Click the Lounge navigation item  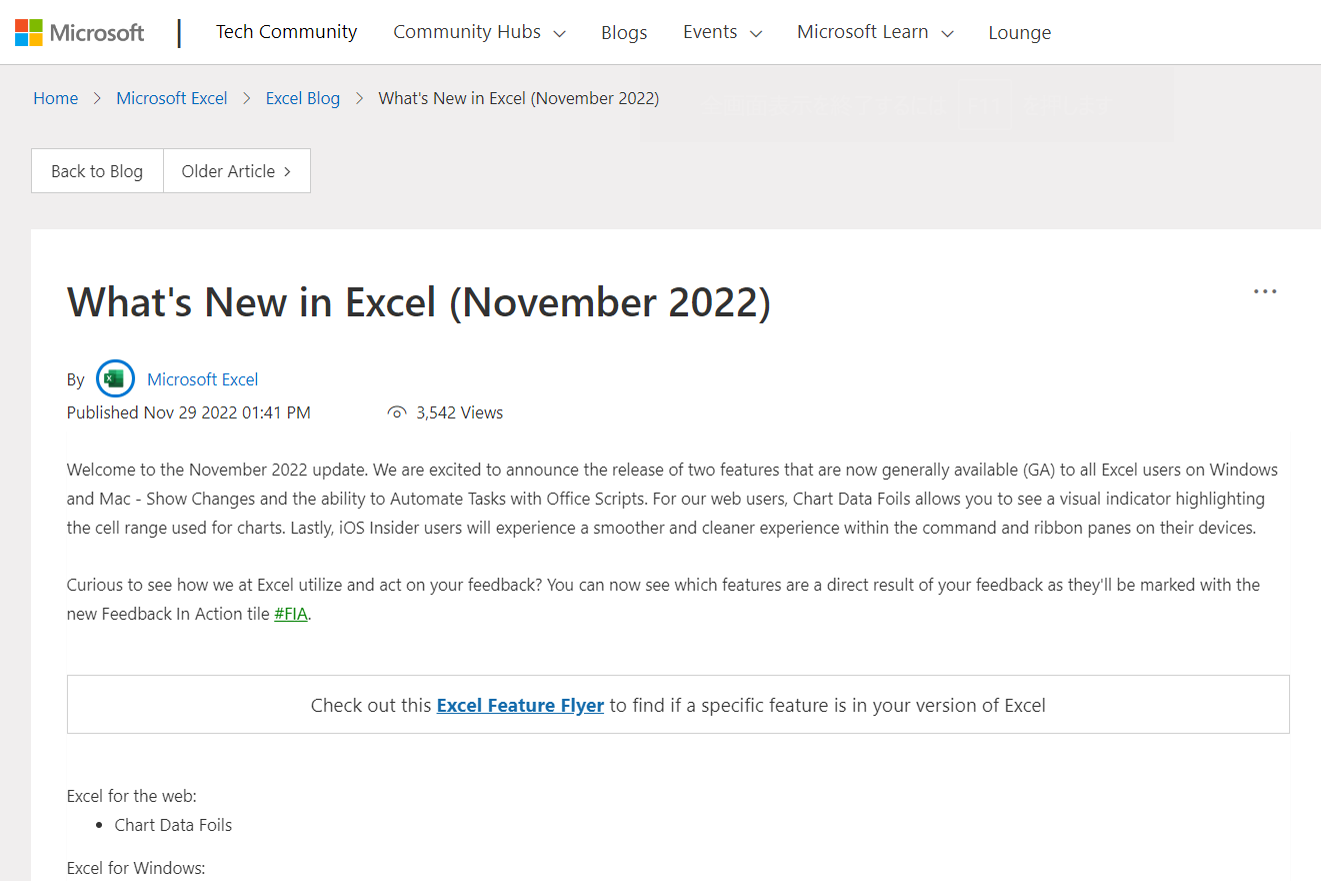click(x=1019, y=32)
